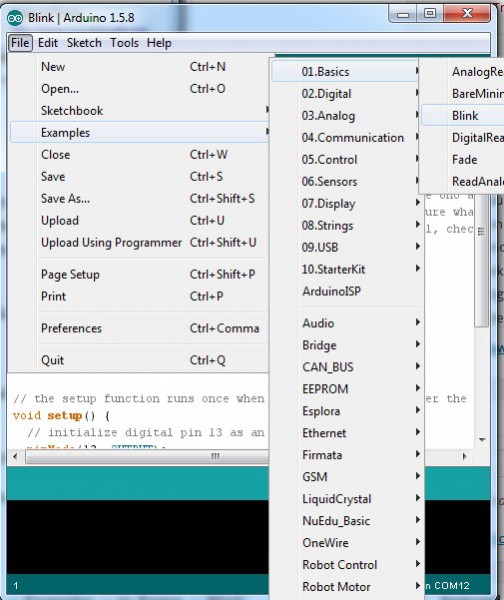
Task: Open the LiquidCrystal library examples
Action: click(x=346, y=499)
